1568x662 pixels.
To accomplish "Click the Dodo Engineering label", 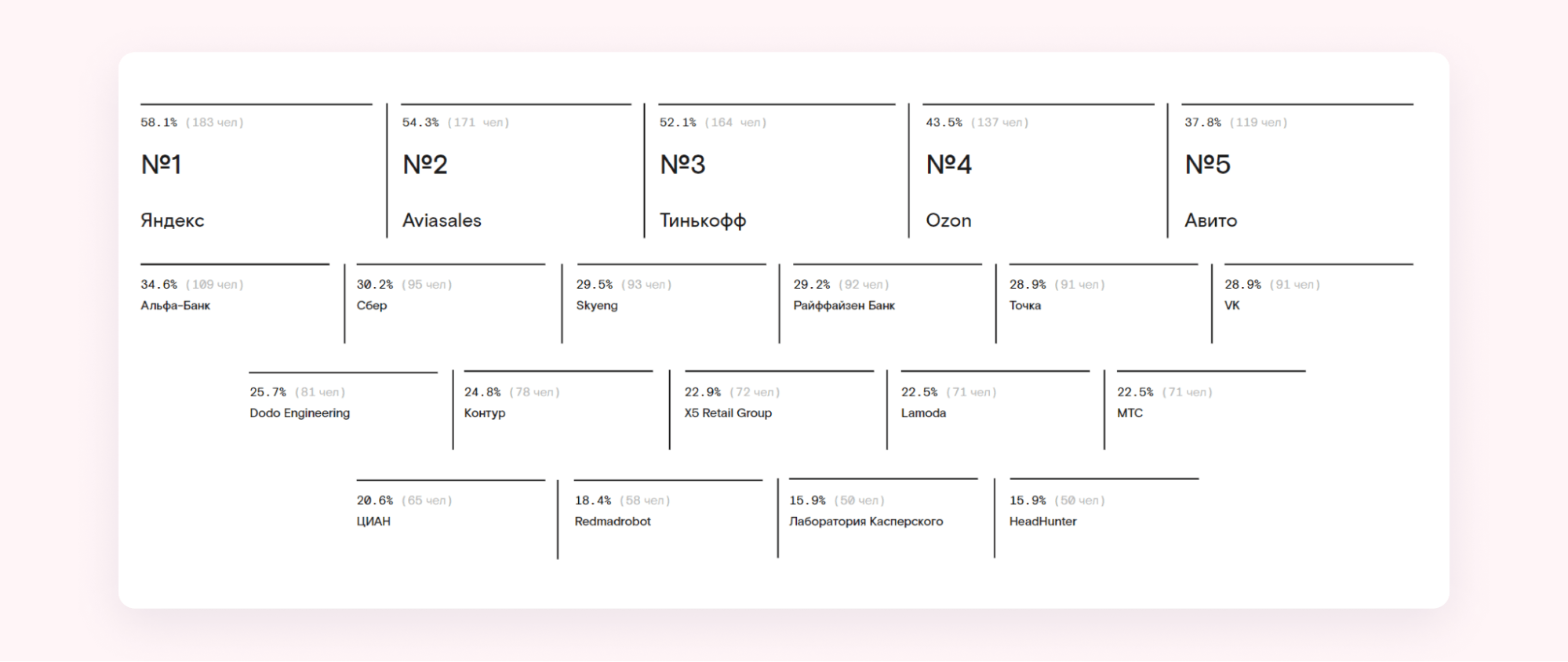I will [x=300, y=413].
